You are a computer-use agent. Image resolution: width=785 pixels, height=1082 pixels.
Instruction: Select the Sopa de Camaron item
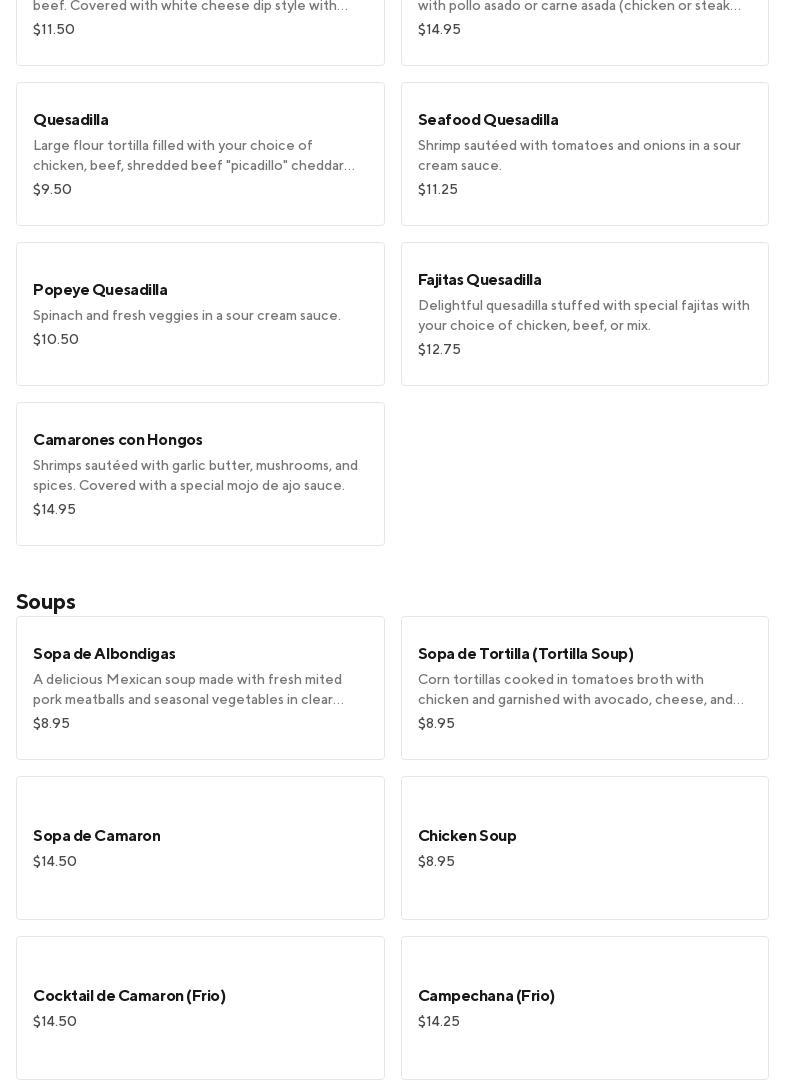(x=200, y=847)
